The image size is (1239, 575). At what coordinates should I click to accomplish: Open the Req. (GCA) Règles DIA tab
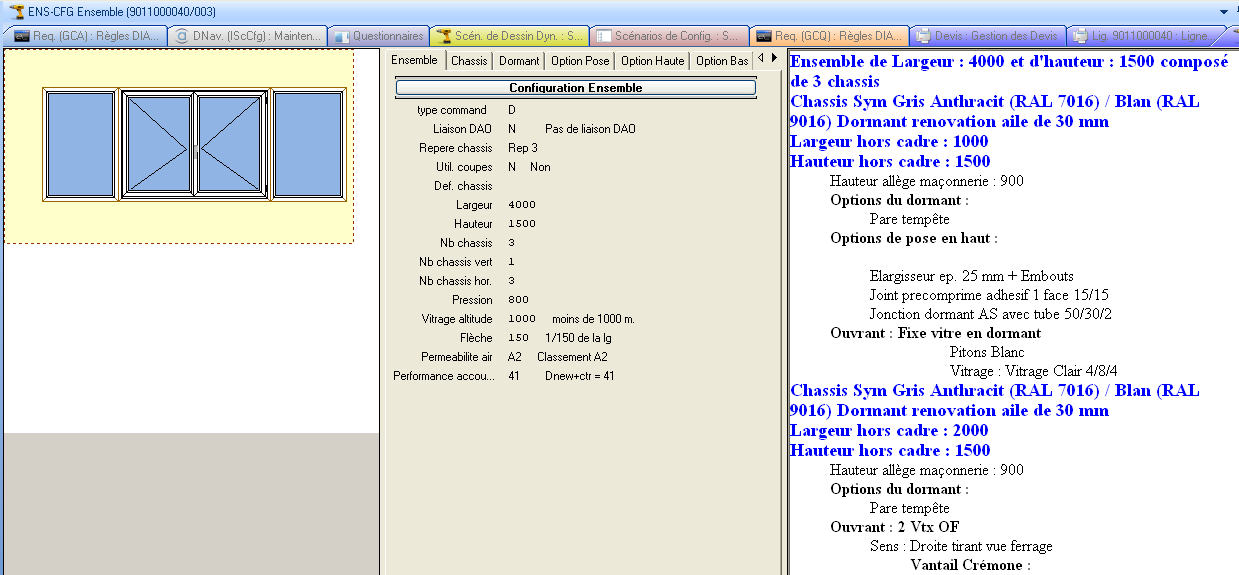(86, 36)
